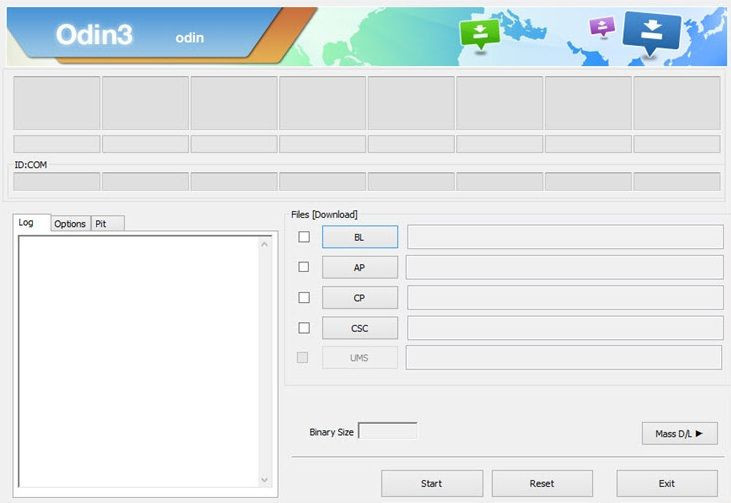Click inside the Log text area
Image resolution: width=731 pixels, height=503 pixels.
tap(139, 362)
